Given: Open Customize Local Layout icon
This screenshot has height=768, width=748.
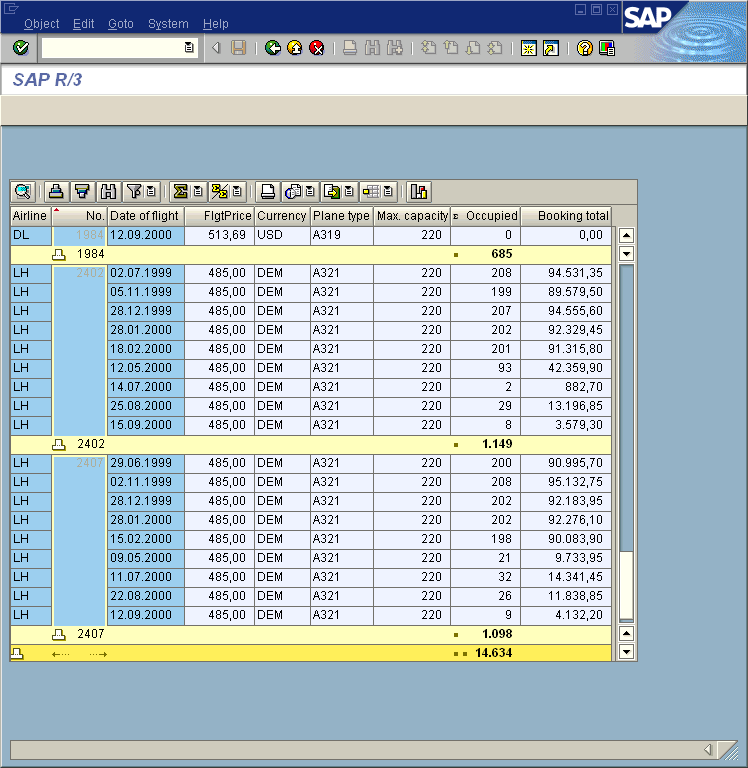Looking at the screenshot, I should pyautogui.click(x=607, y=48).
